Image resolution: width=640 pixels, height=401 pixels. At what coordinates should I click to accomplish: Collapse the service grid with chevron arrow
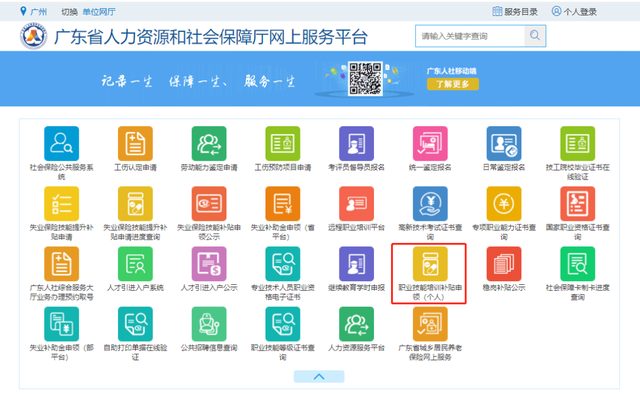[319, 376]
